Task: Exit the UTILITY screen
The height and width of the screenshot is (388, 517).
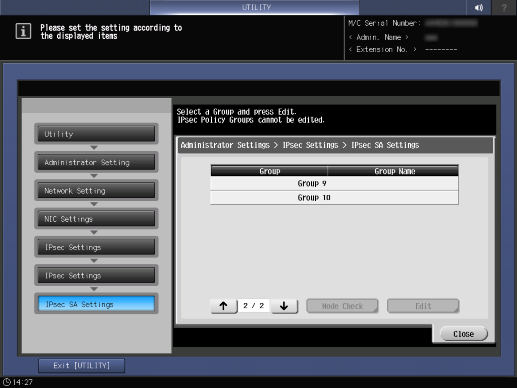Action: [81, 366]
